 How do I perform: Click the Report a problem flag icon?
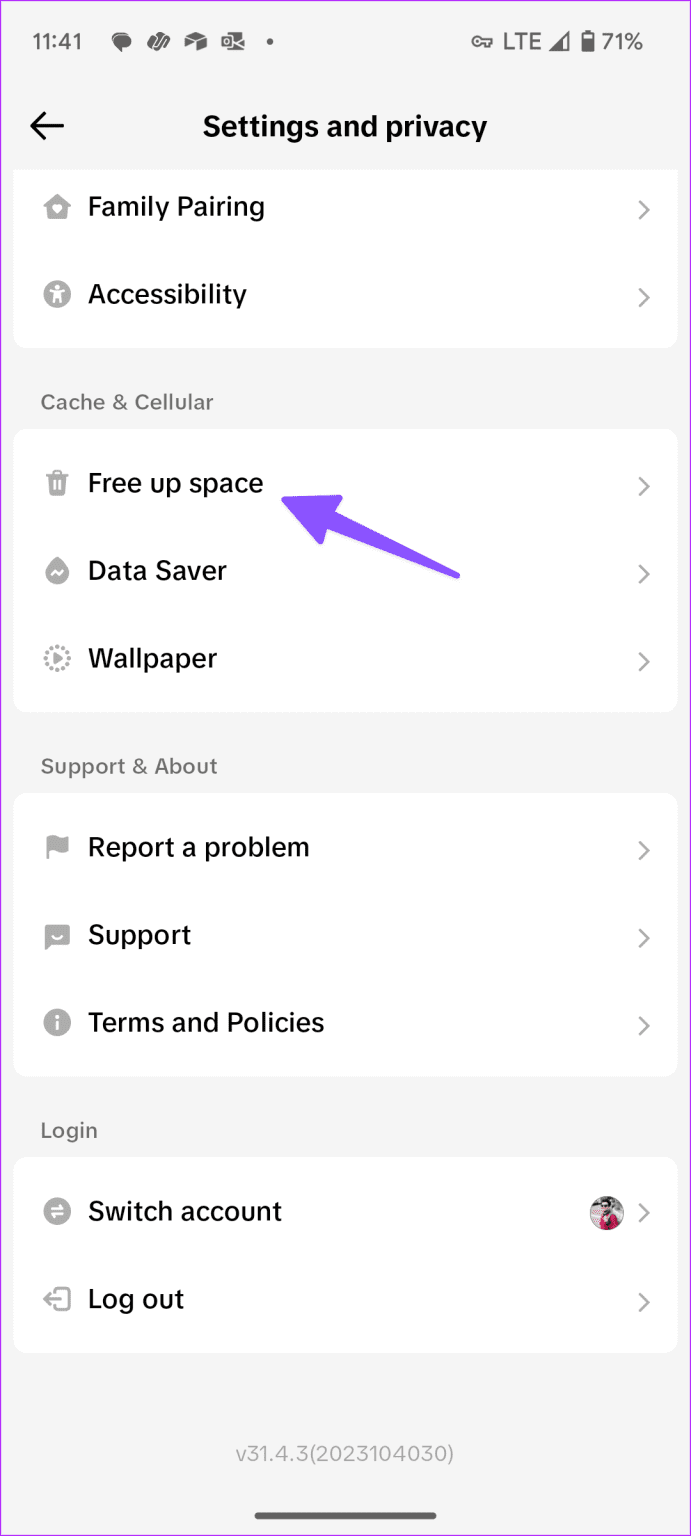tap(57, 847)
